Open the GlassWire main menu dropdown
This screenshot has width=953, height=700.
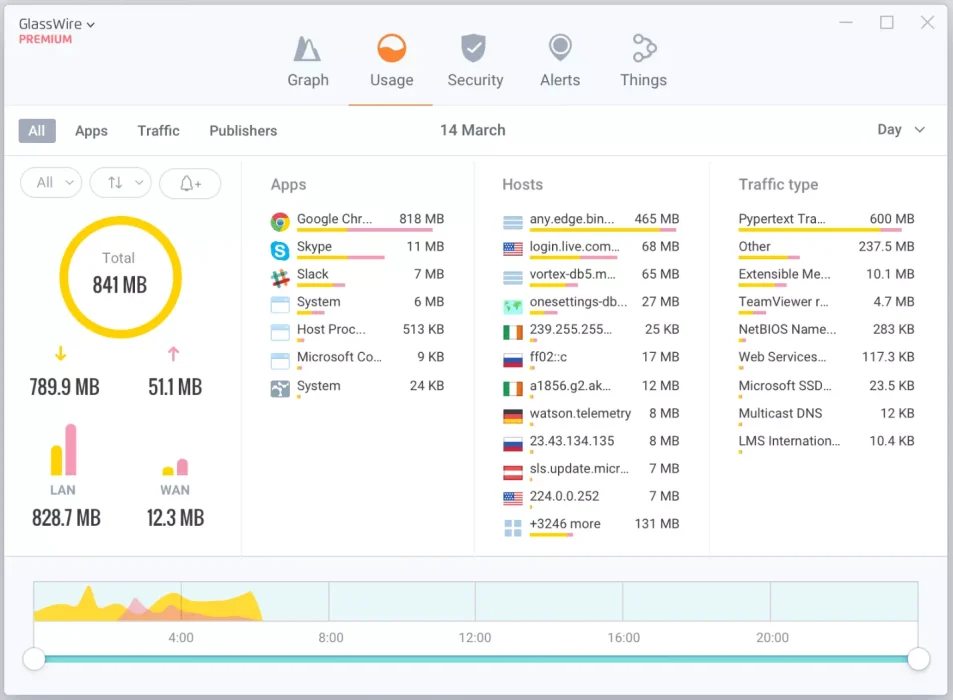(57, 24)
